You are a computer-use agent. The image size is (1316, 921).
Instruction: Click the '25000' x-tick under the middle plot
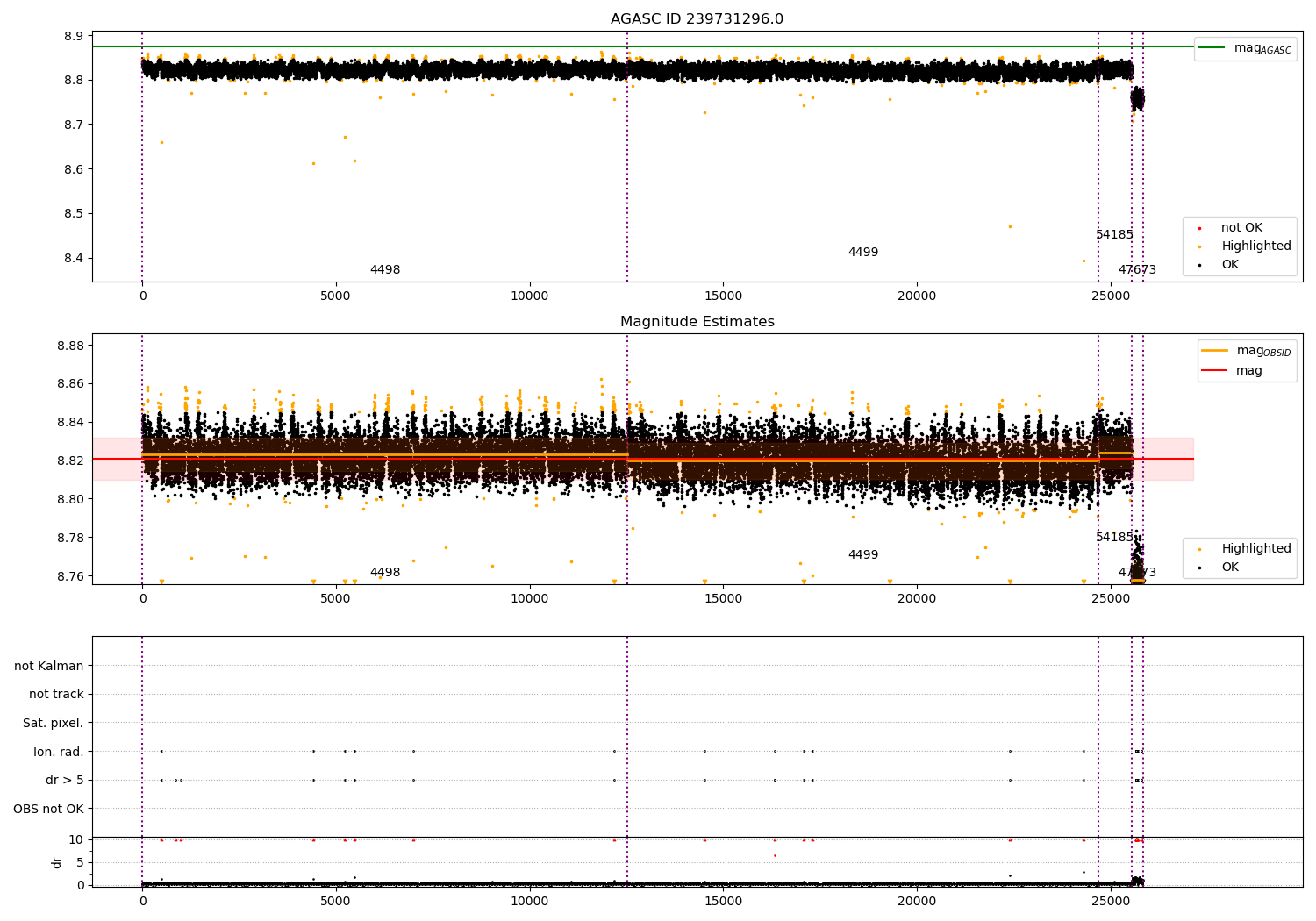pos(1110,599)
